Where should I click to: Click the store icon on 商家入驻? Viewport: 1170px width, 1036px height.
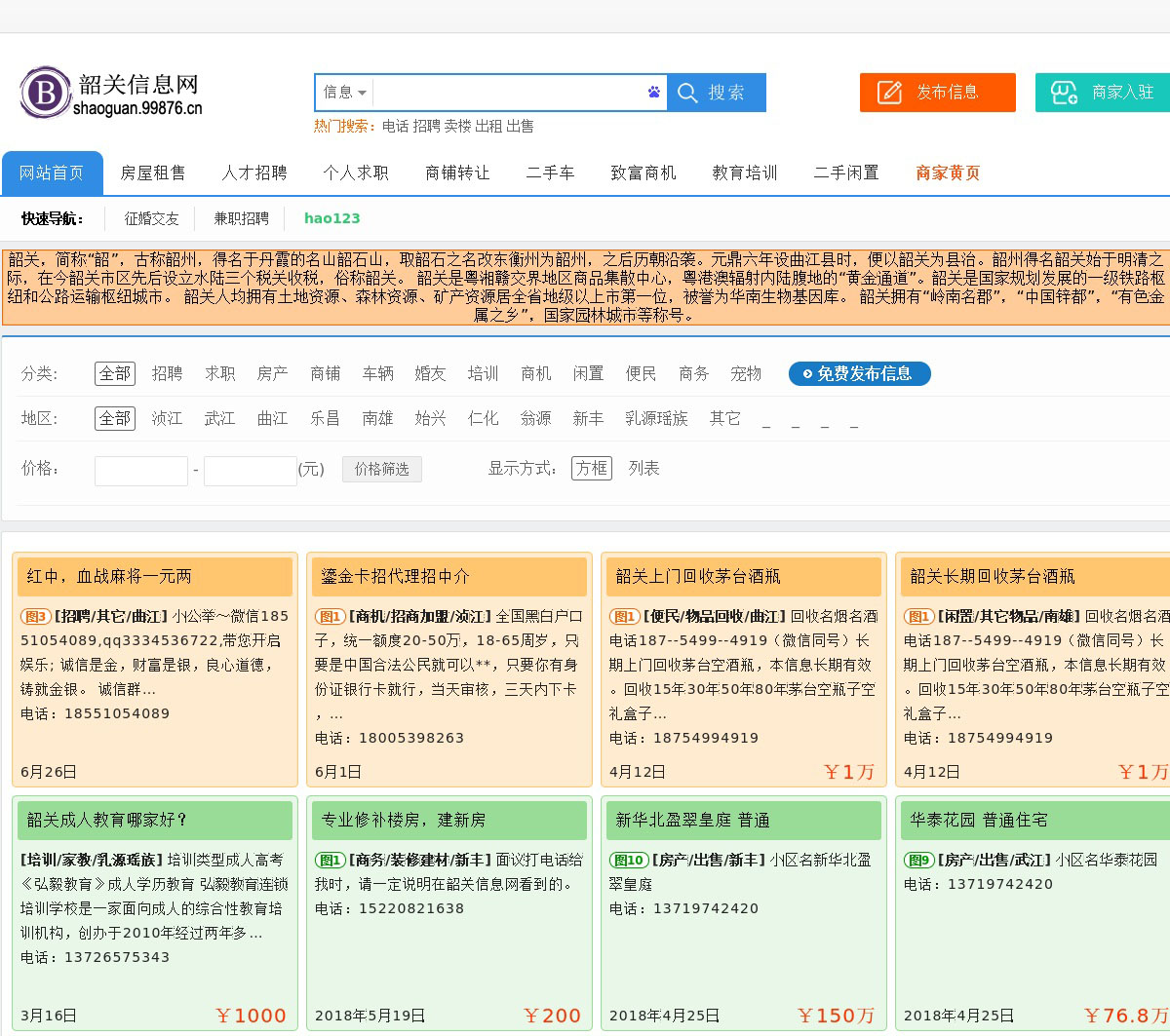click(1064, 93)
